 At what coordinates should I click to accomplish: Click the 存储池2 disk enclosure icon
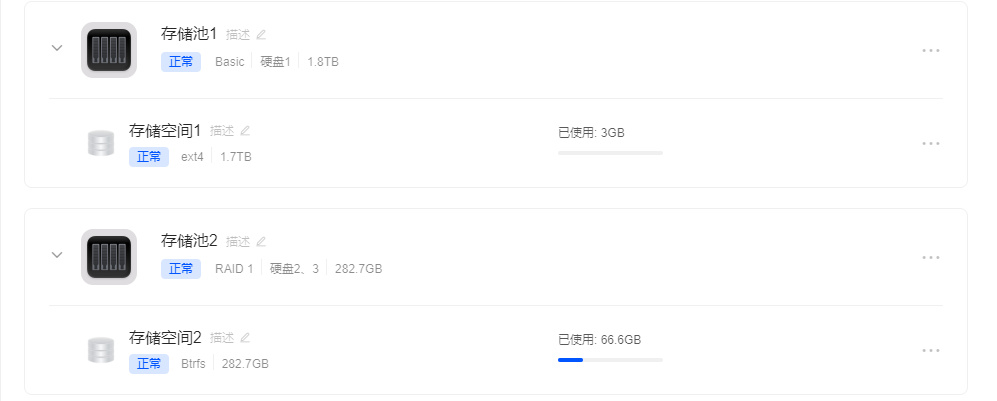click(x=109, y=256)
